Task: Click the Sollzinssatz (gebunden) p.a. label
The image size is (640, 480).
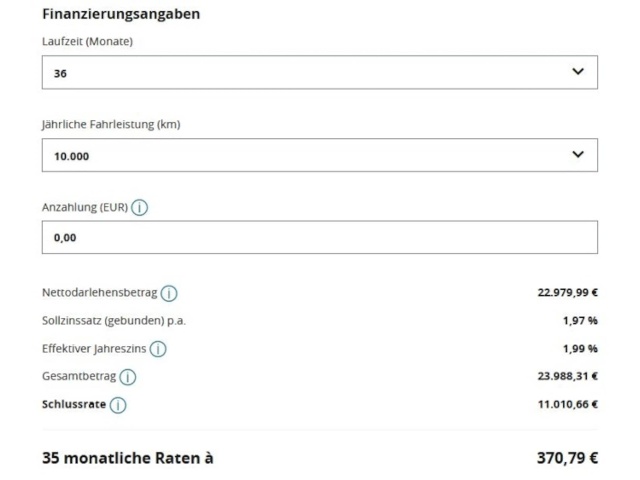Action: 114,321
